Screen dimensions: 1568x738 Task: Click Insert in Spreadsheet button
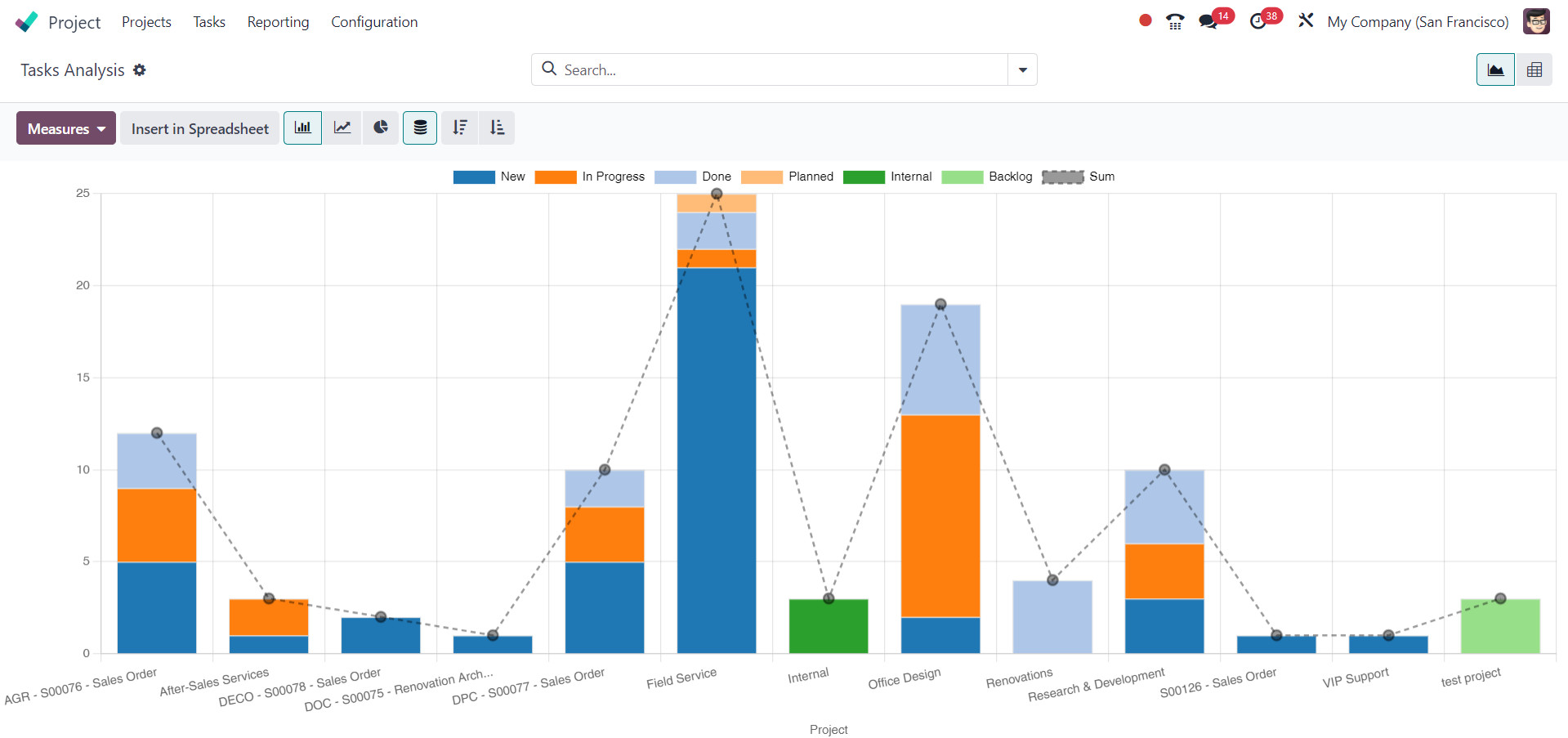pyautogui.click(x=199, y=128)
